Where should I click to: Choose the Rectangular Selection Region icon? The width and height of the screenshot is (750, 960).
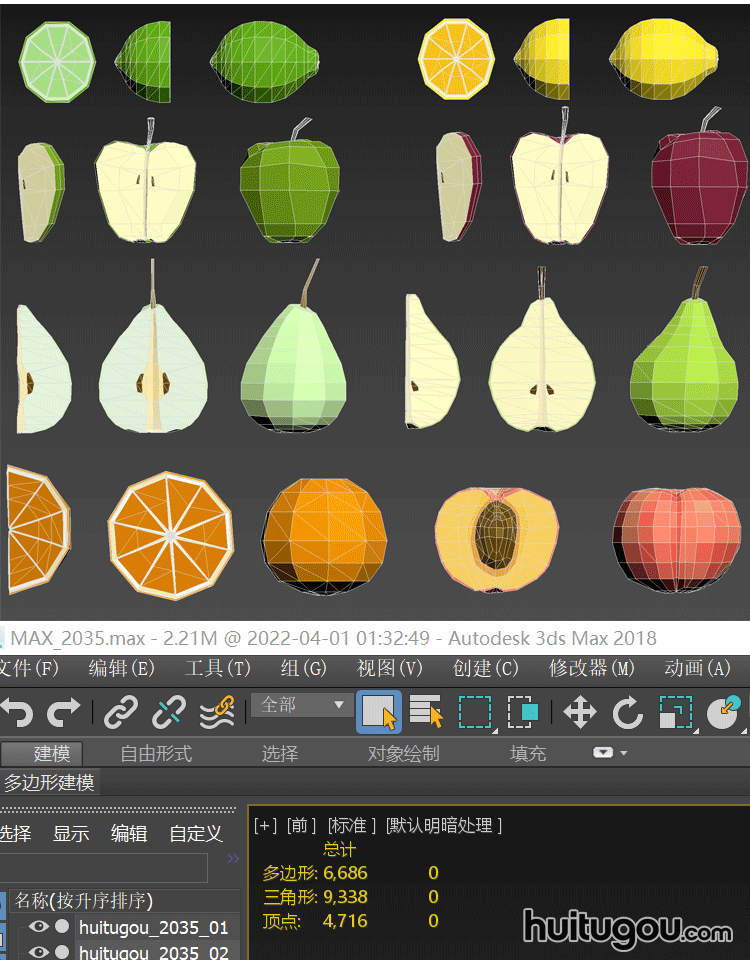coord(475,713)
